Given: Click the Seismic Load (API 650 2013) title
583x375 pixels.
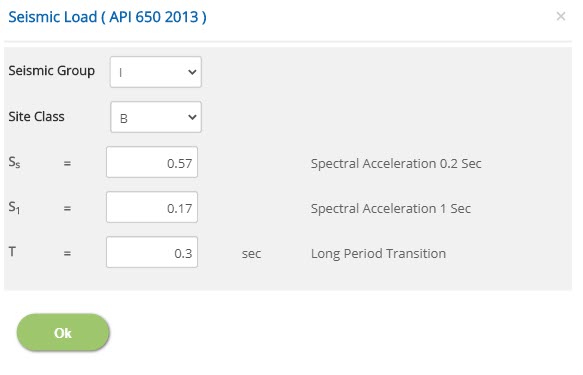Looking at the screenshot, I should [107, 17].
